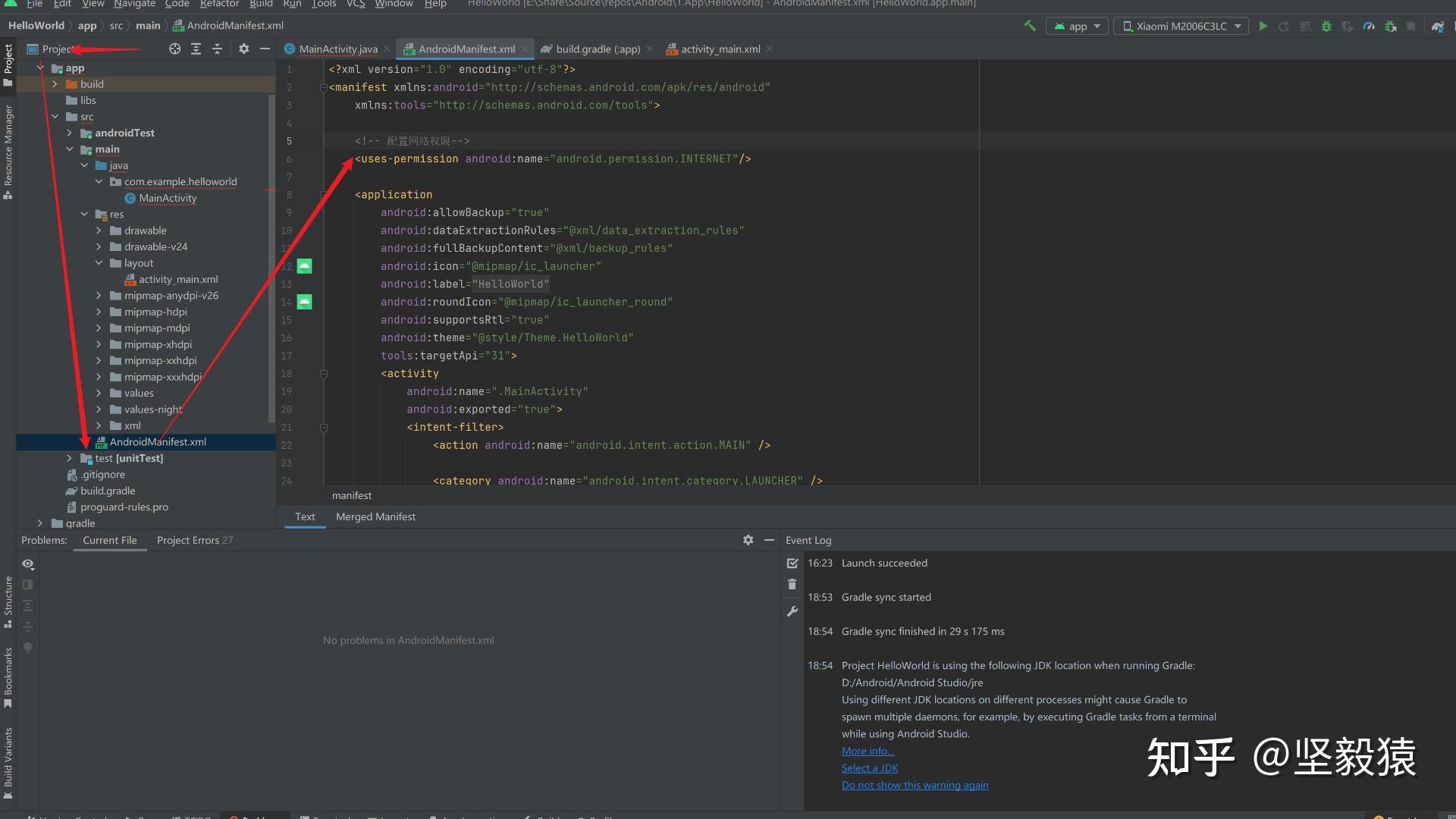Open Event Log wrench settings
Image resolution: width=1456 pixels, height=819 pixels.
[792, 610]
